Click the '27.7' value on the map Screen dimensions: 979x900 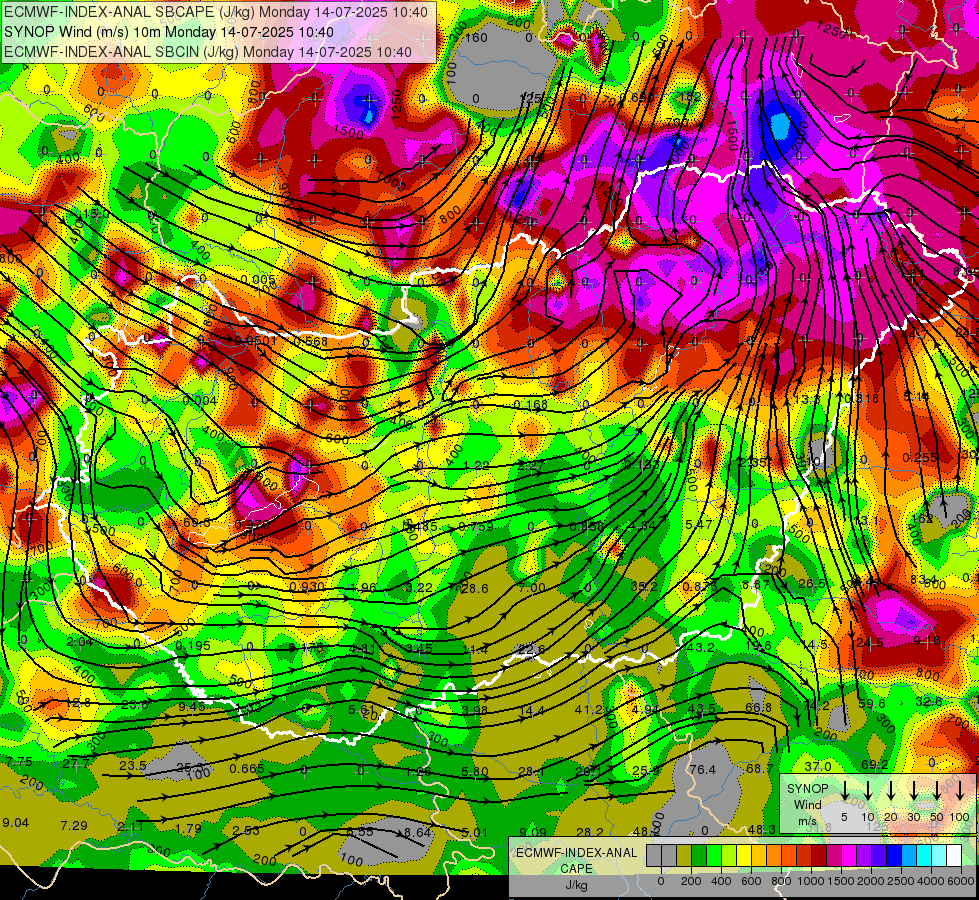point(76,763)
